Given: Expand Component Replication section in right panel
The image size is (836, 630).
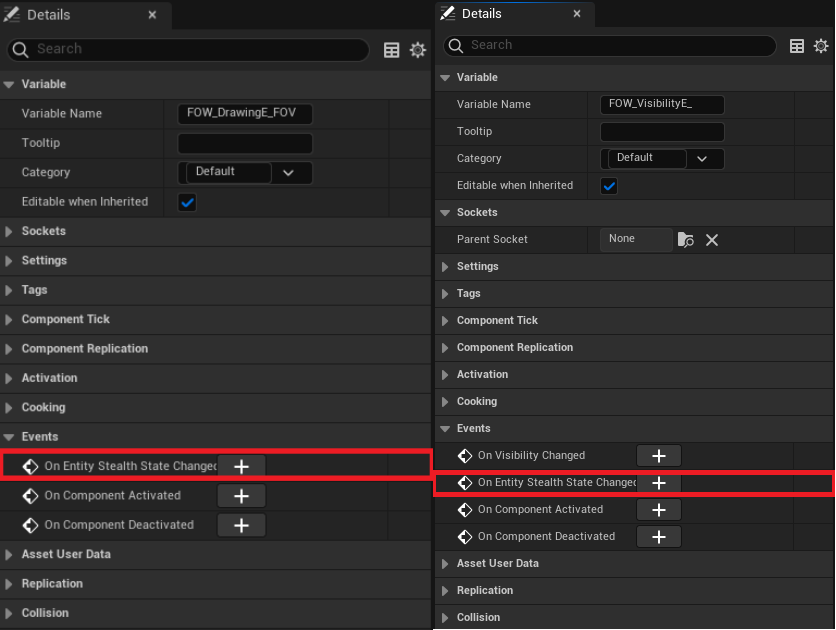Looking at the screenshot, I should click(445, 348).
